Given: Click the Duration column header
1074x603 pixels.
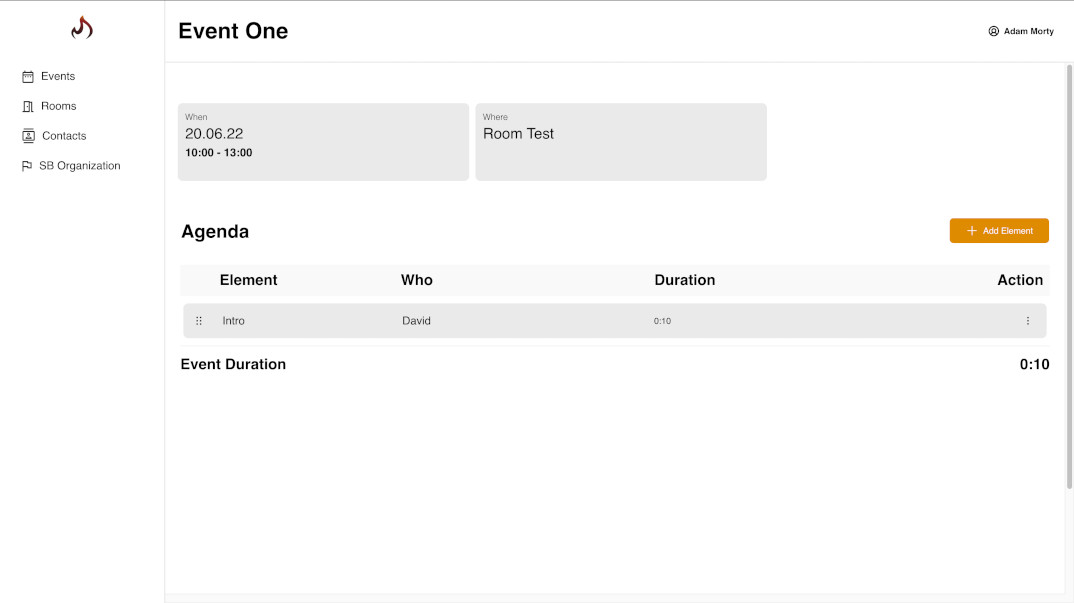Looking at the screenshot, I should tap(685, 280).
